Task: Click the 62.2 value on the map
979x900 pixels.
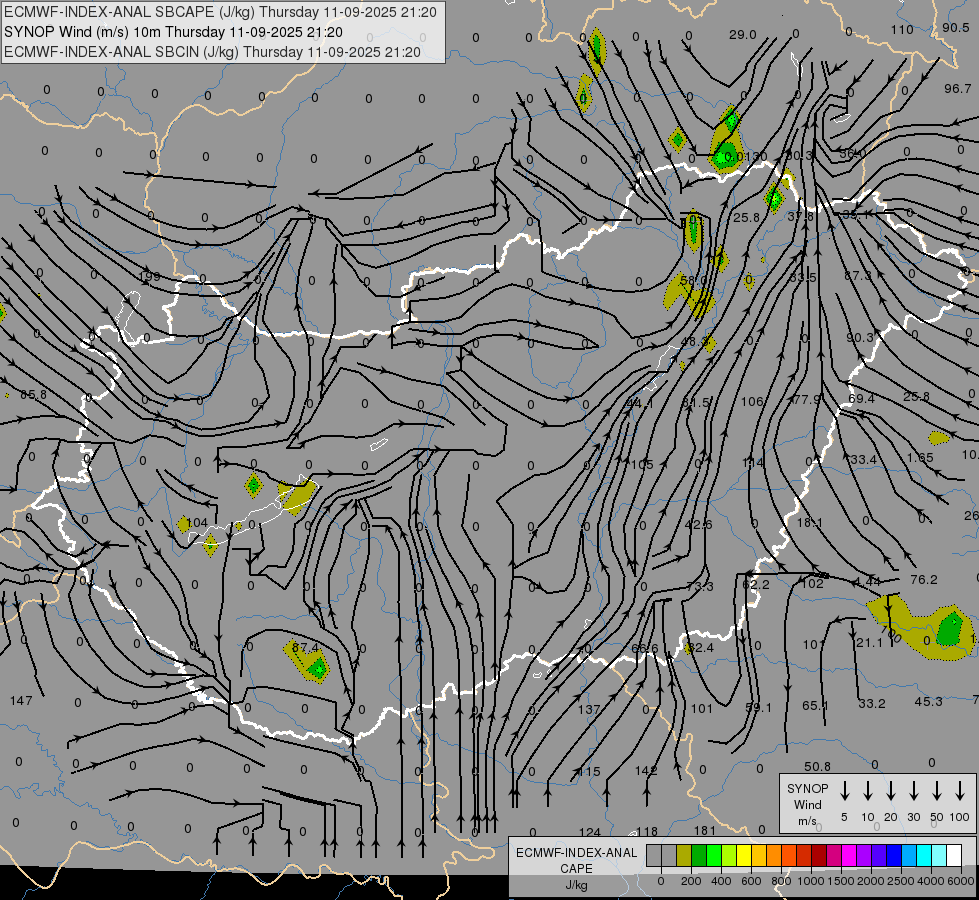Action: point(756,585)
